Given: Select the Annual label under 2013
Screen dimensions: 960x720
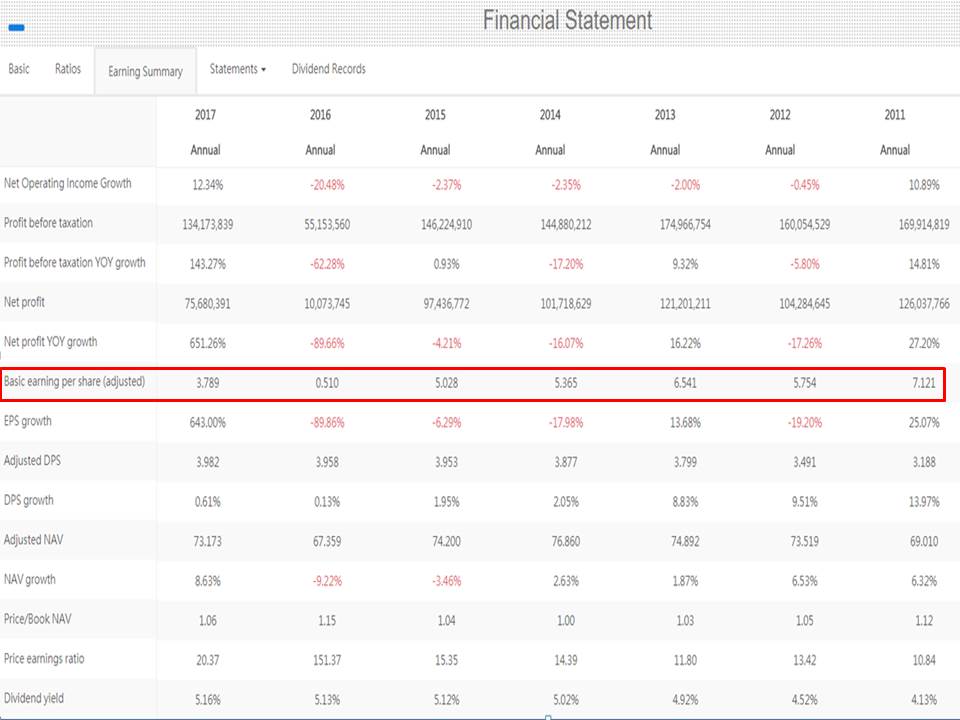Looking at the screenshot, I should pos(666,149).
